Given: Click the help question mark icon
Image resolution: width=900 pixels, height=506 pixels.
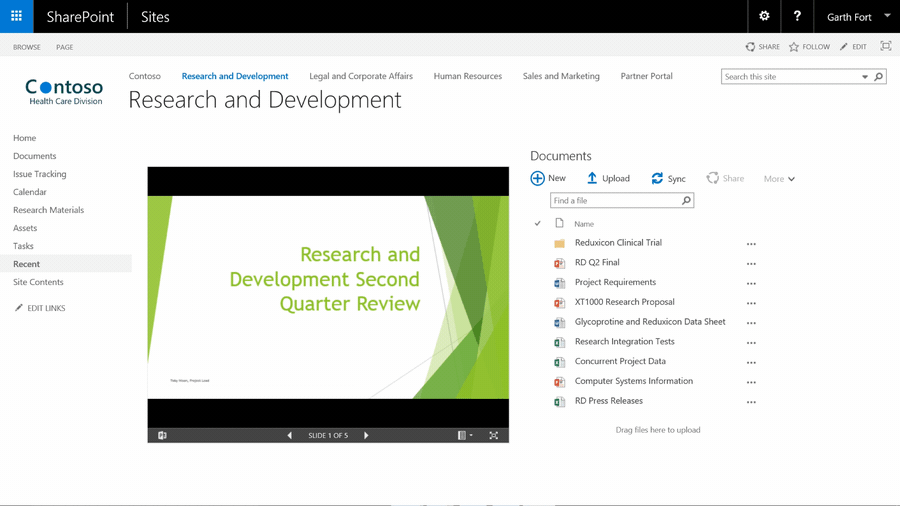Looking at the screenshot, I should [797, 16].
